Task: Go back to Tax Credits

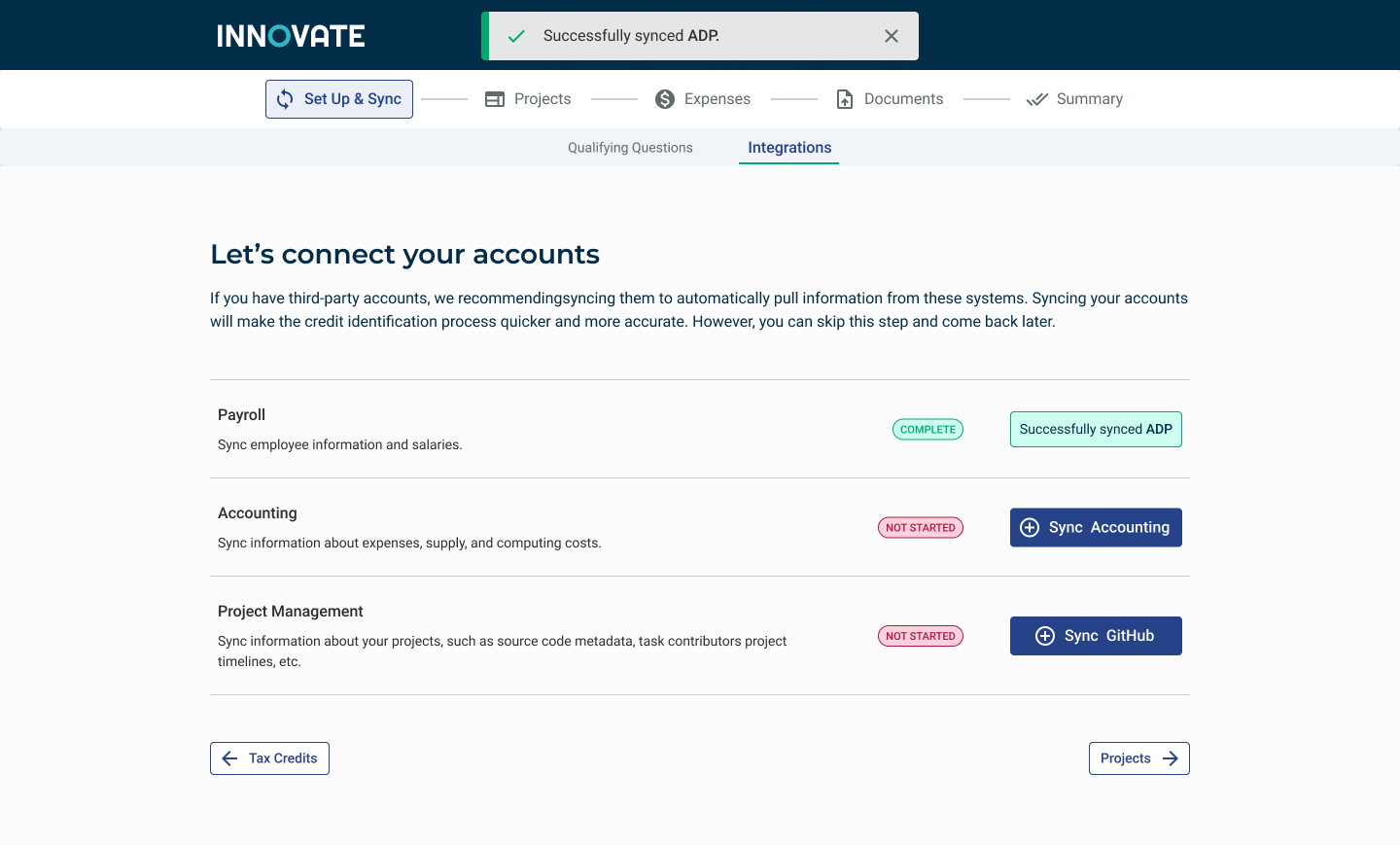Action: tap(269, 758)
